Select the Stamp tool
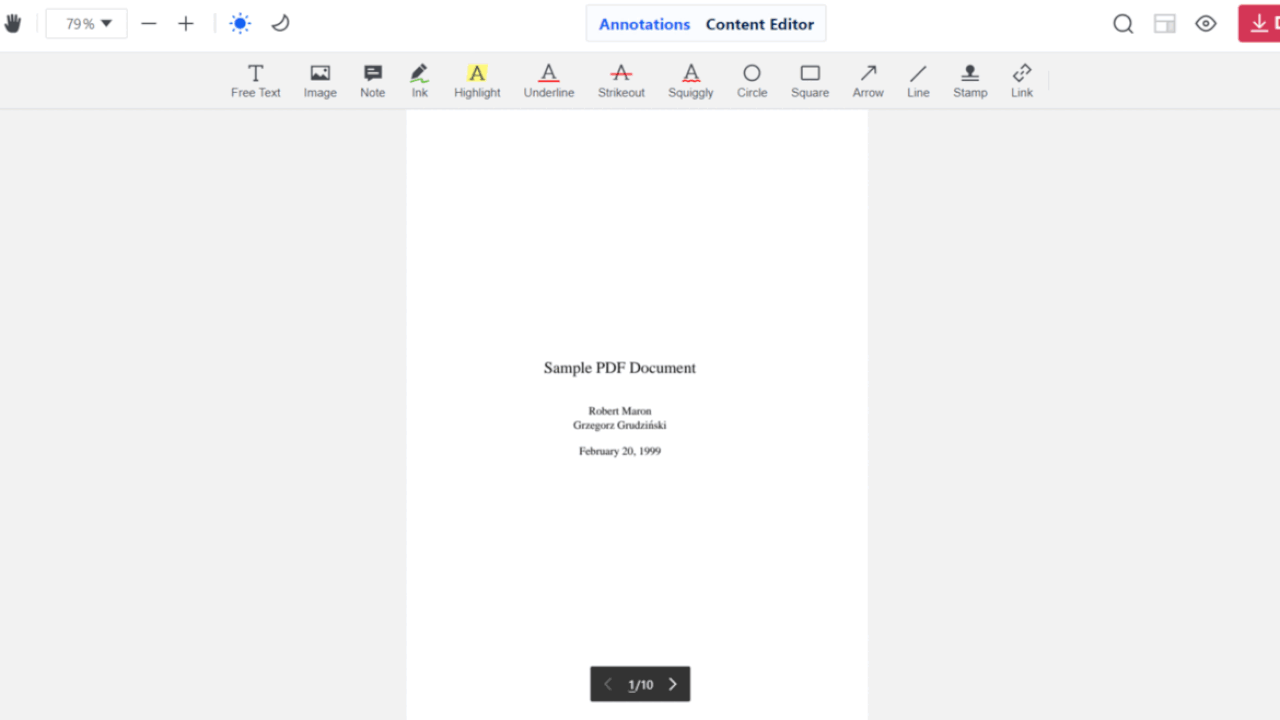This screenshot has width=1280, height=720. click(x=970, y=81)
